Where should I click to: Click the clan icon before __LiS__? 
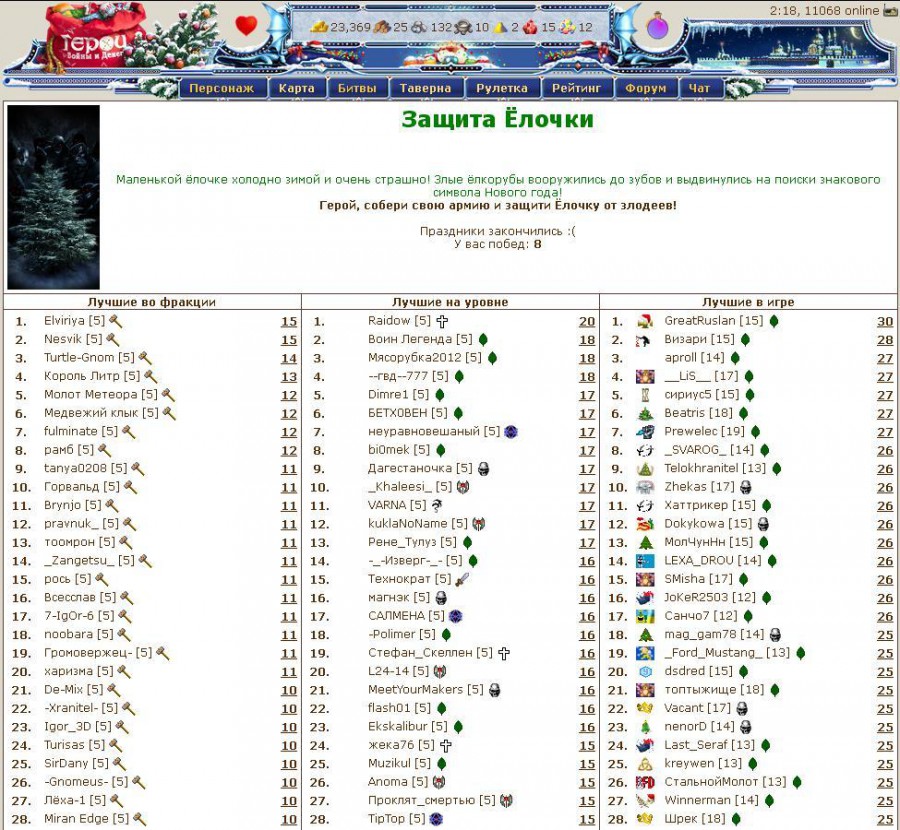point(646,377)
